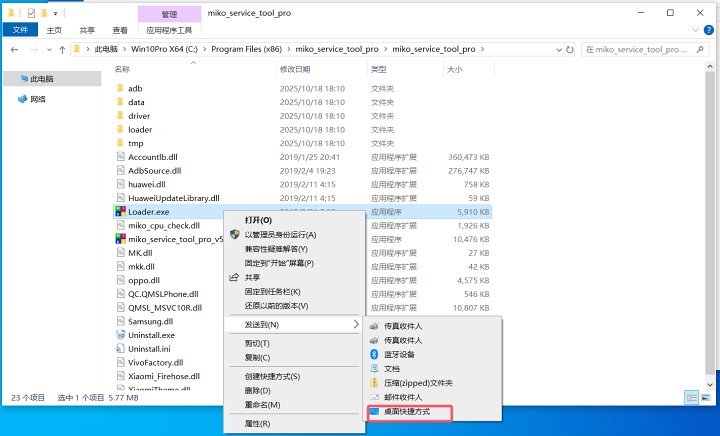Screen dimensions: 720x436
Task: Expand the address bar history dropdown
Action: pyautogui.click(x=559, y=49)
